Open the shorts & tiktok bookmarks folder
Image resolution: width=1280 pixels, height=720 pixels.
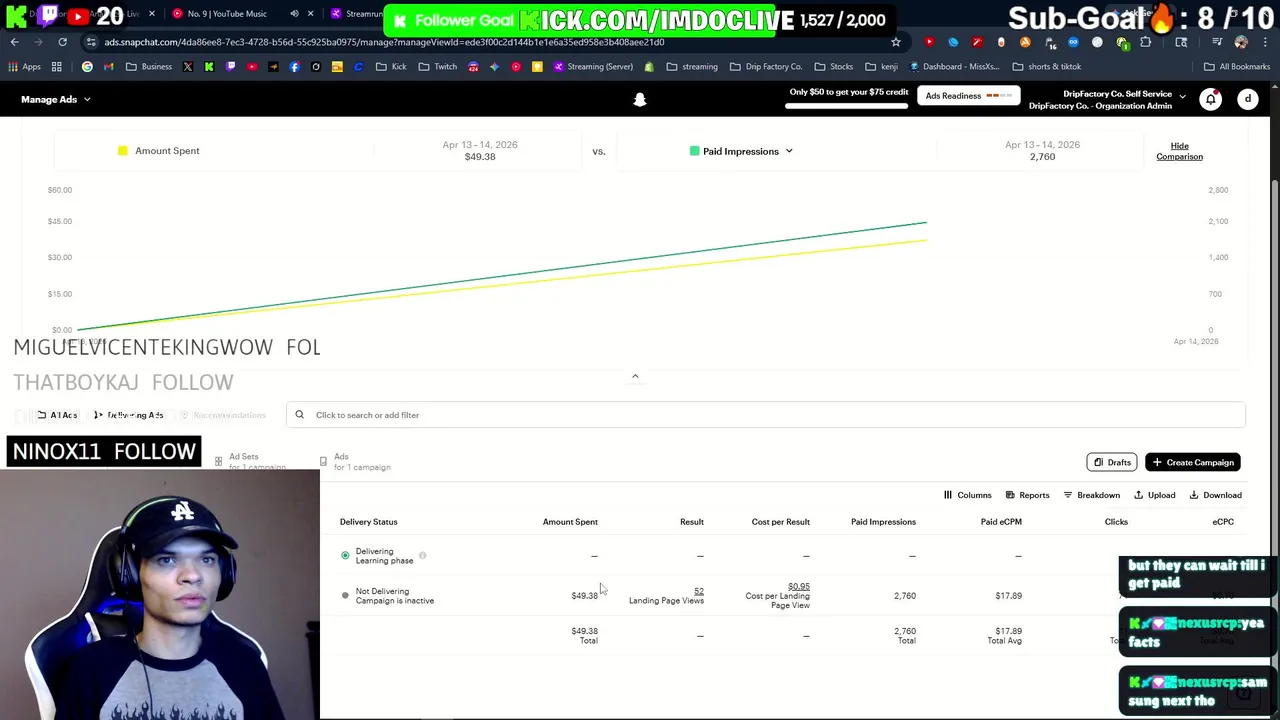[x=1046, y=67]
